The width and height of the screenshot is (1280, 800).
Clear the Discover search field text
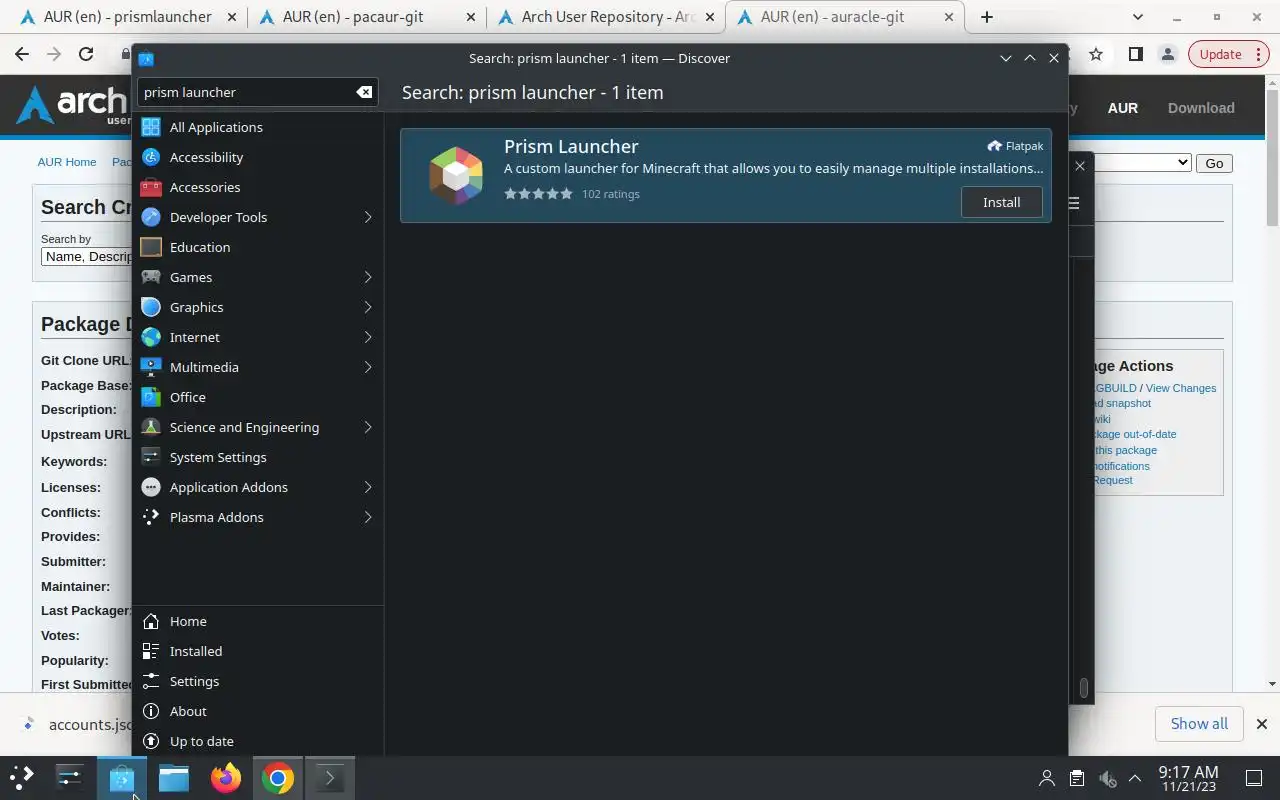(365, 92)
